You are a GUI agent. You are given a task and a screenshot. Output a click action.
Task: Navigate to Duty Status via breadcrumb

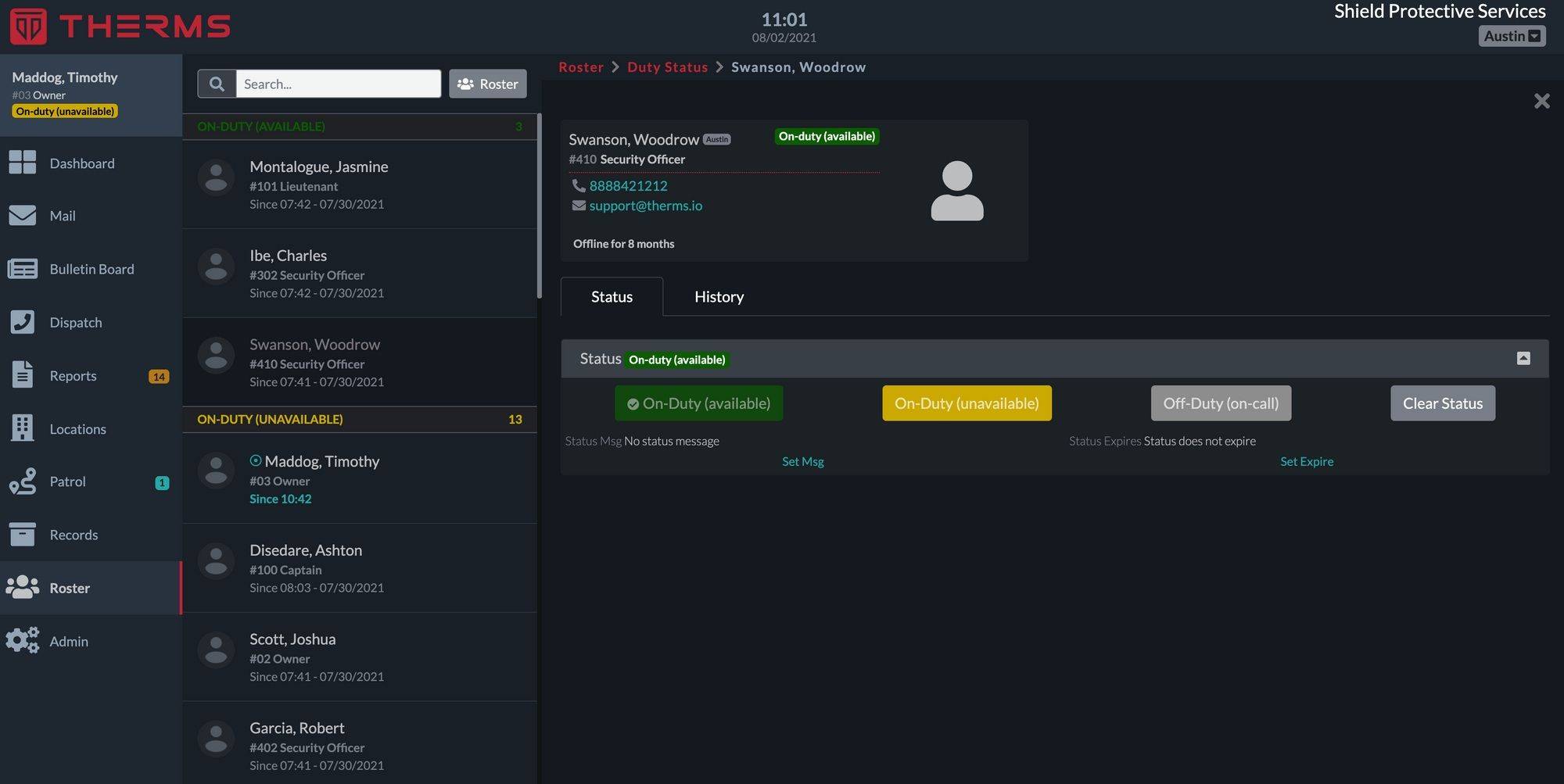tap(667, 67)
